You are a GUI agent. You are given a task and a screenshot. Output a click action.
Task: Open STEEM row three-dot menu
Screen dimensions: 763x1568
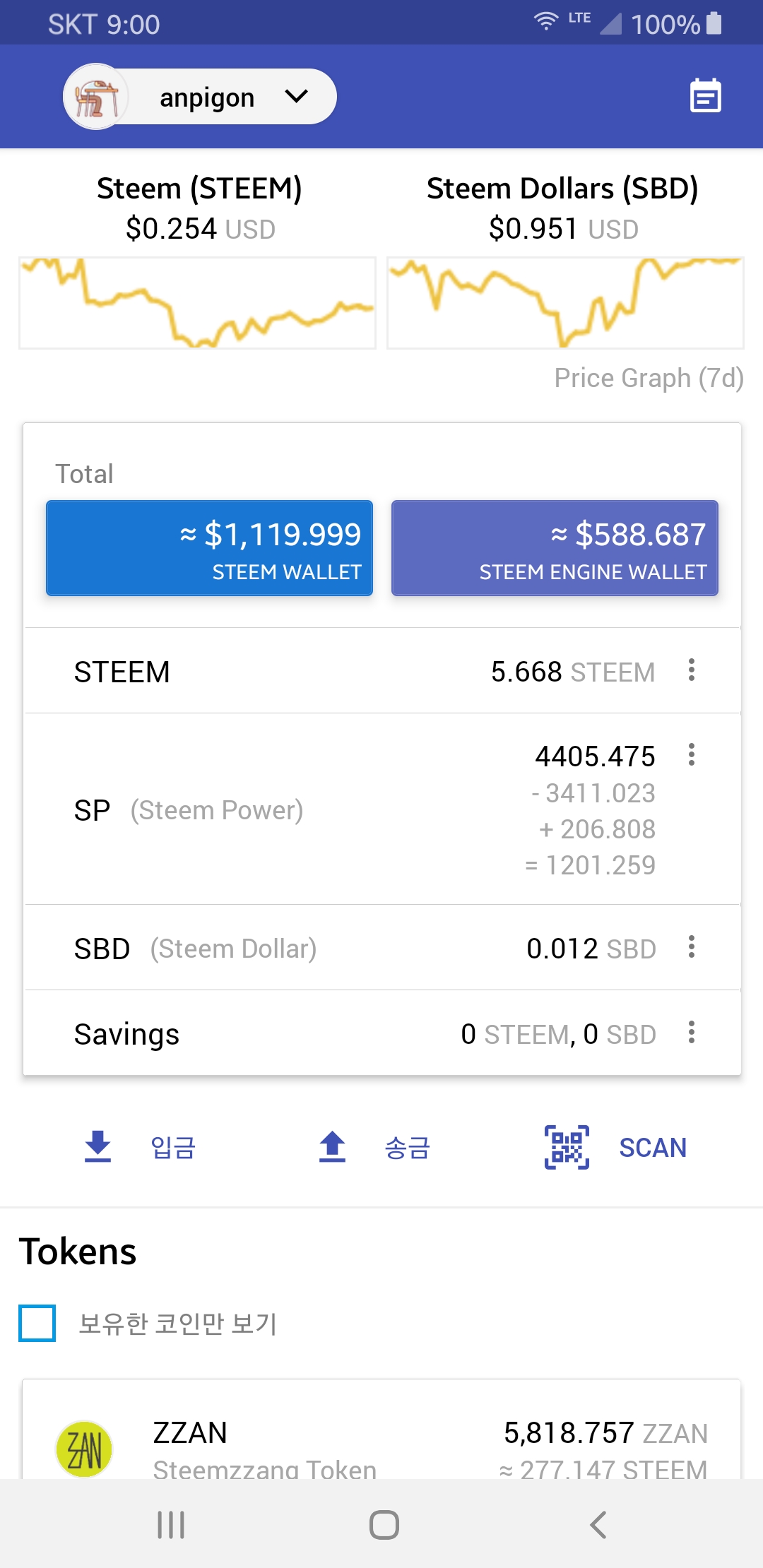(692, 670)
